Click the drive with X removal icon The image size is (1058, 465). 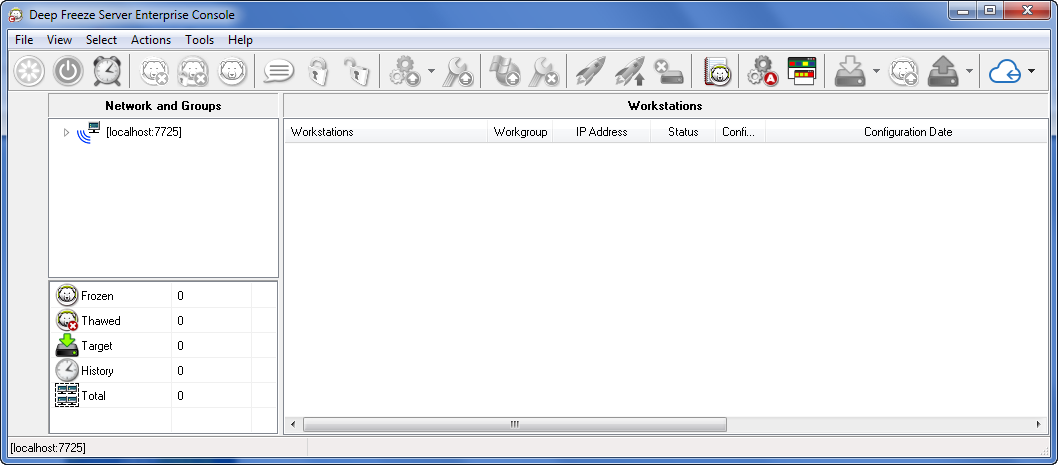pos(669,70)
